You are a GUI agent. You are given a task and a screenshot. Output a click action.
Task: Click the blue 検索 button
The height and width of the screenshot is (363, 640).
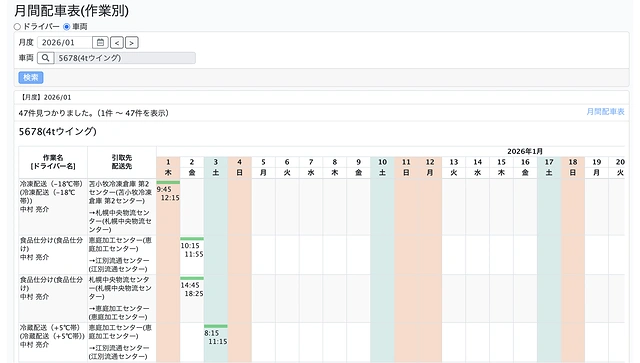click(31, 78)
